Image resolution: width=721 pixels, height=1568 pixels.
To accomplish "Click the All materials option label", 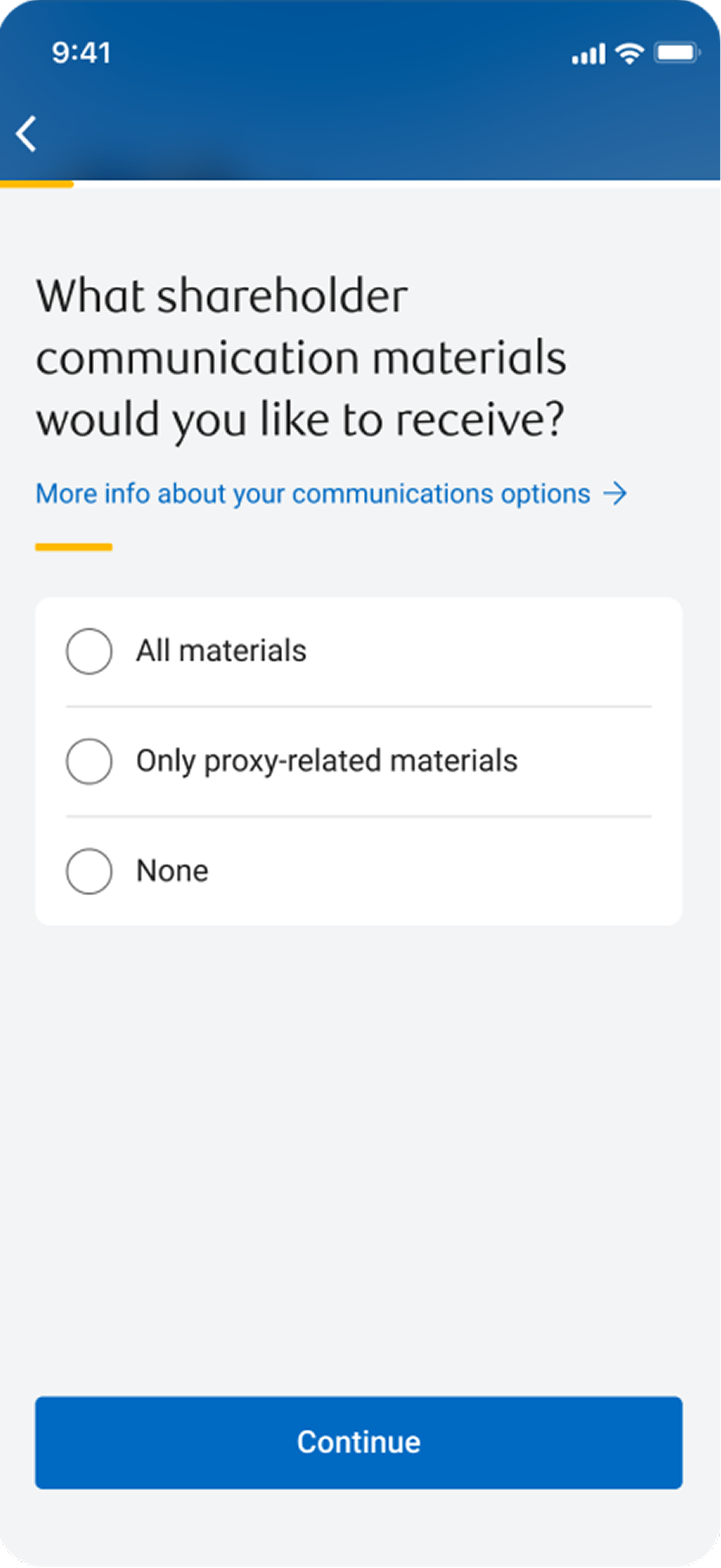I will coord(221,651).
